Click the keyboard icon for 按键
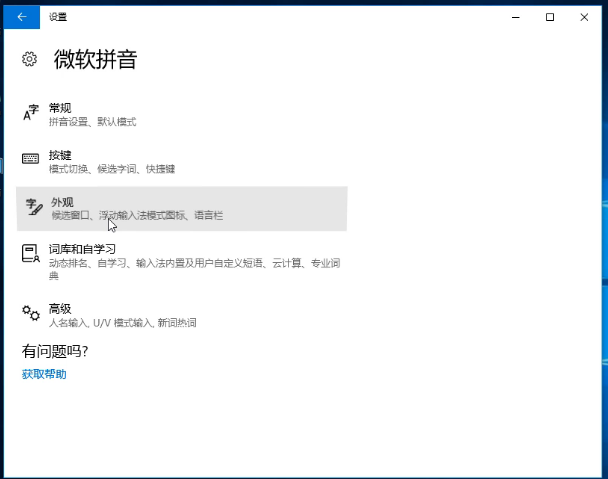Screen dimensions: 608x479 pyautogui.click(x=30, y=158)
